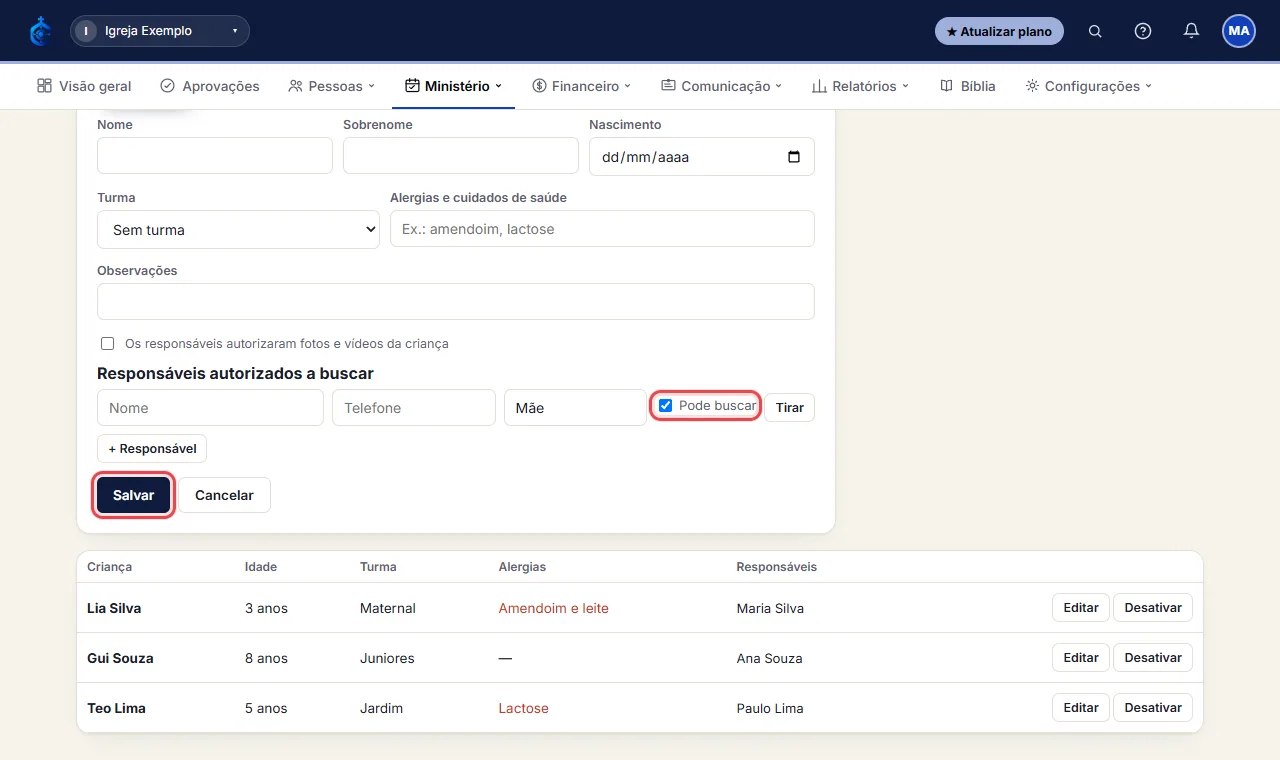This screenshot has width=1280, height=760.
Task: Add another guardian with + Responsável
Action: click(x=152, y=448)
